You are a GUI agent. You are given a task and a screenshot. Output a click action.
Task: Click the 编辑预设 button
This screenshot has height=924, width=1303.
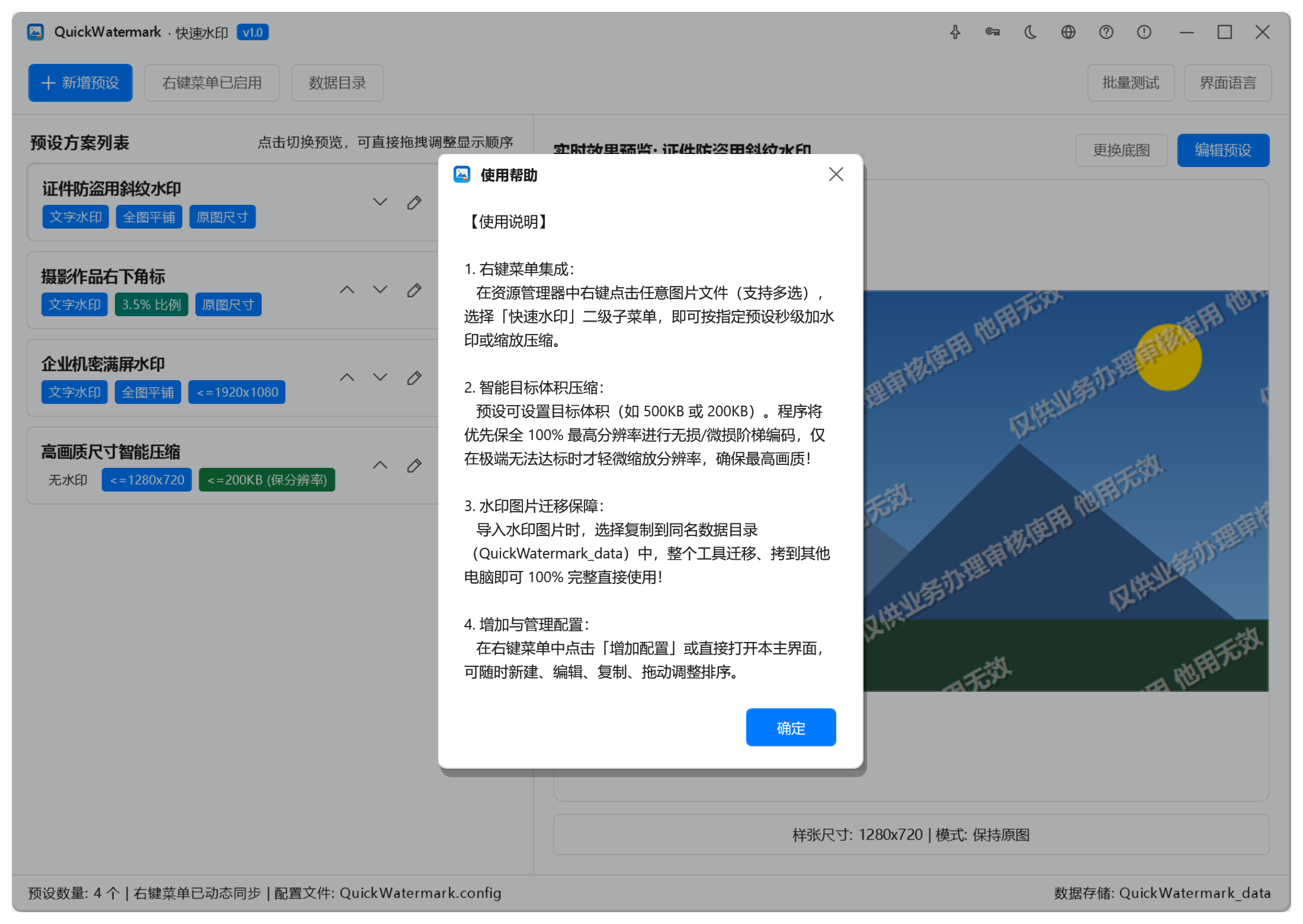1223,150
